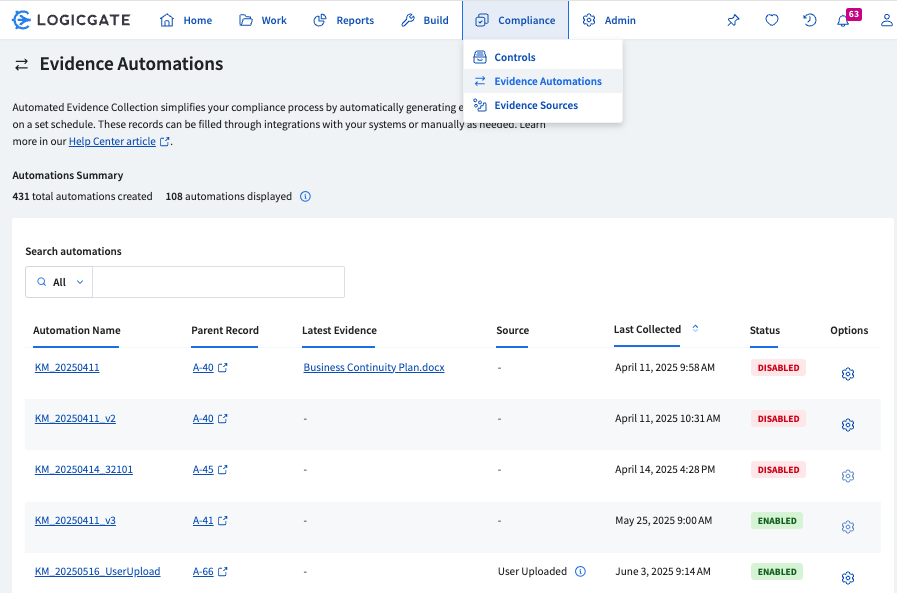The width and height of the screenshot is (897, 593).
Task: Click info icon beside automations displayed
Action: click(x=306, y=197)
